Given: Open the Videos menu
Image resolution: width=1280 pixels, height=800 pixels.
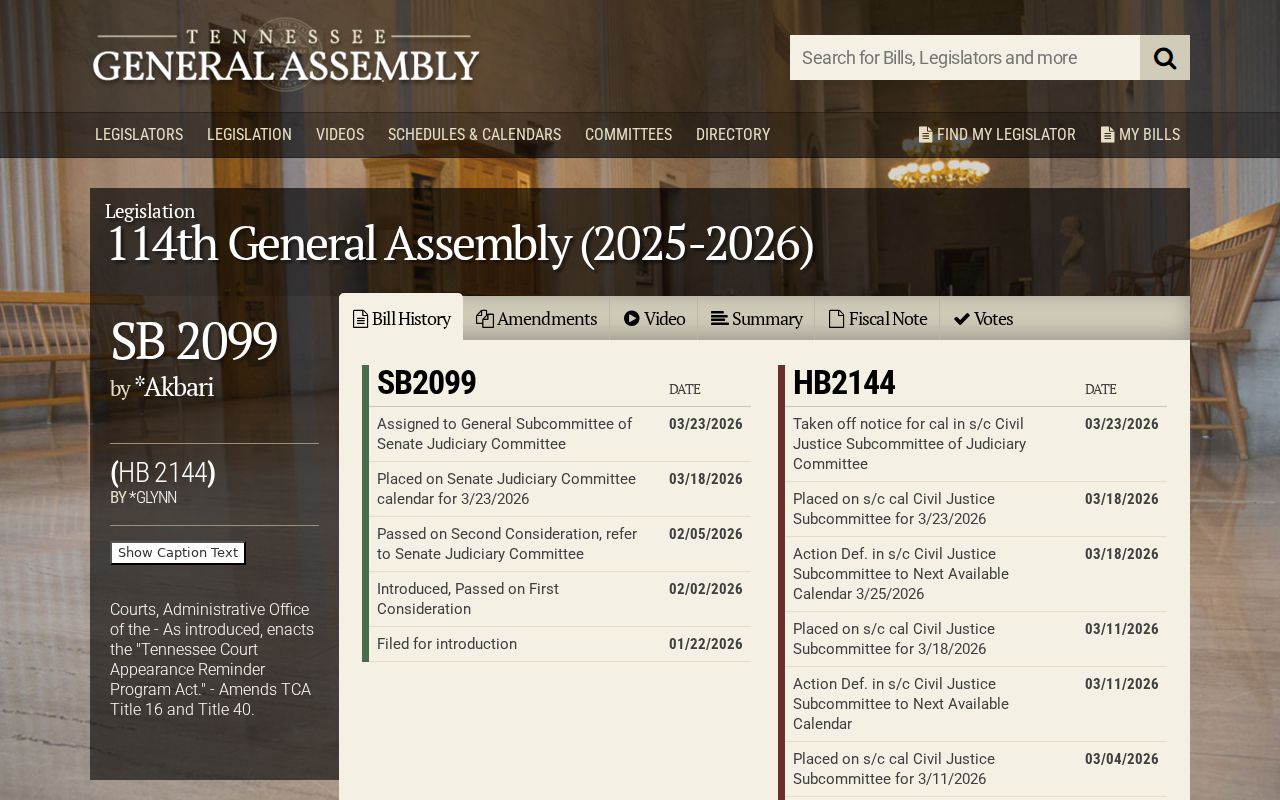Looking at the screenshot, I should point(340,134).
